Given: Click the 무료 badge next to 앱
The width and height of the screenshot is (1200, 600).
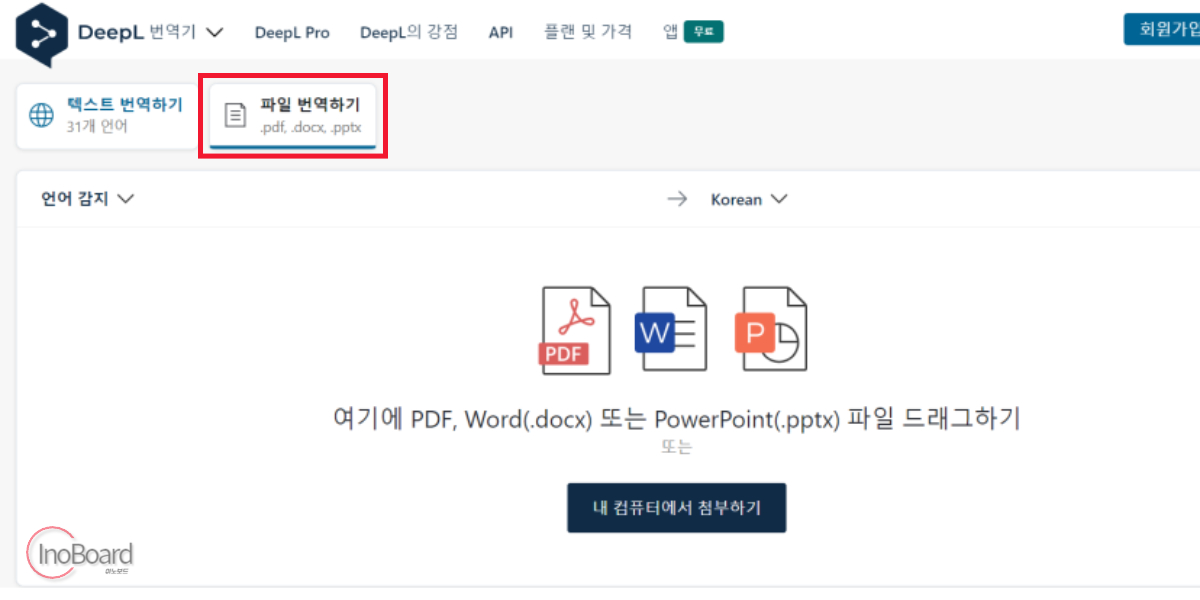Looking at the screenshot, I should tap(704, 32).
